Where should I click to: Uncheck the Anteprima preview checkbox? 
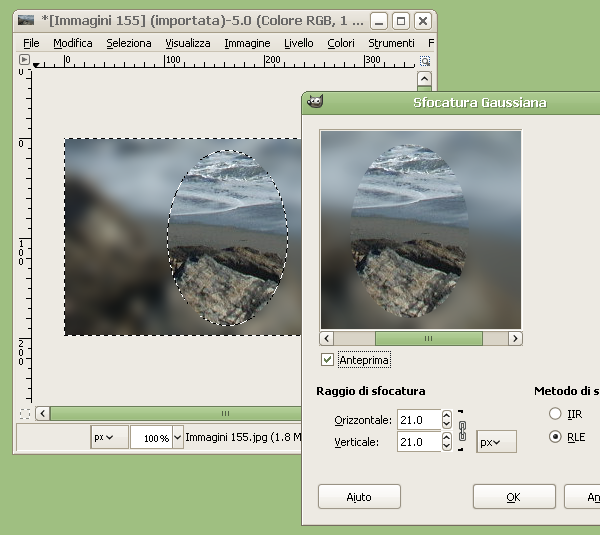pyautogui.click(x=327, y=359)
